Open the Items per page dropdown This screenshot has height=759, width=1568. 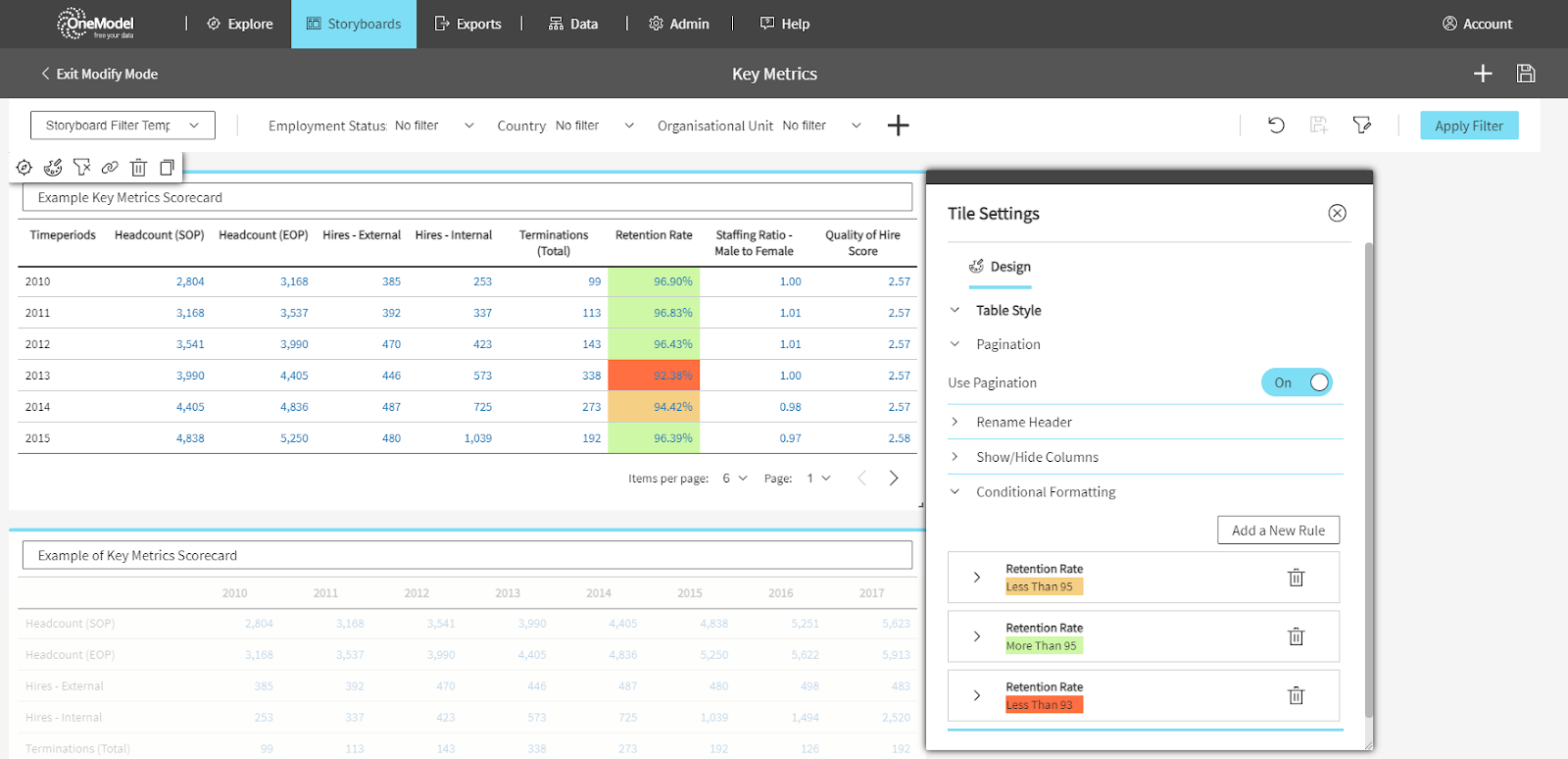point(734,479)
